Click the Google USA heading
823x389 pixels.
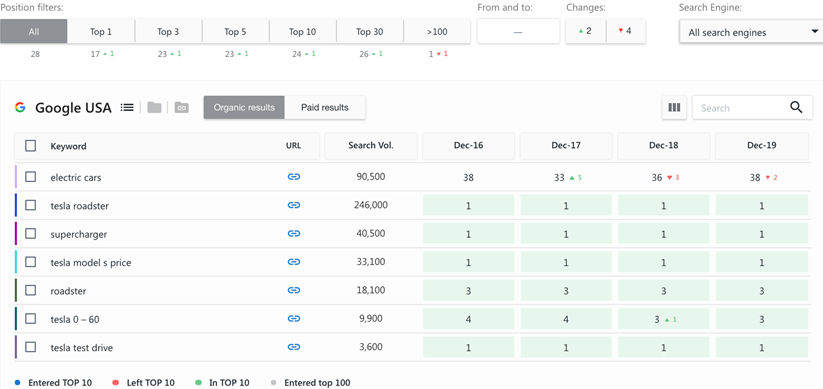click(73, 108)
